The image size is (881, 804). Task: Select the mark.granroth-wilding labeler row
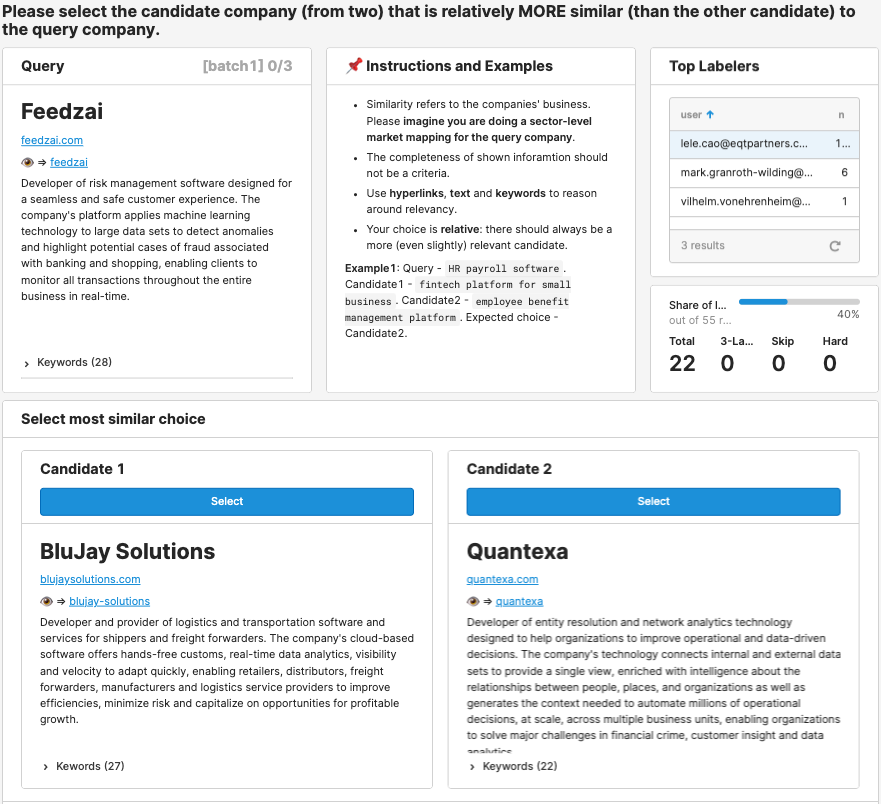746,173
